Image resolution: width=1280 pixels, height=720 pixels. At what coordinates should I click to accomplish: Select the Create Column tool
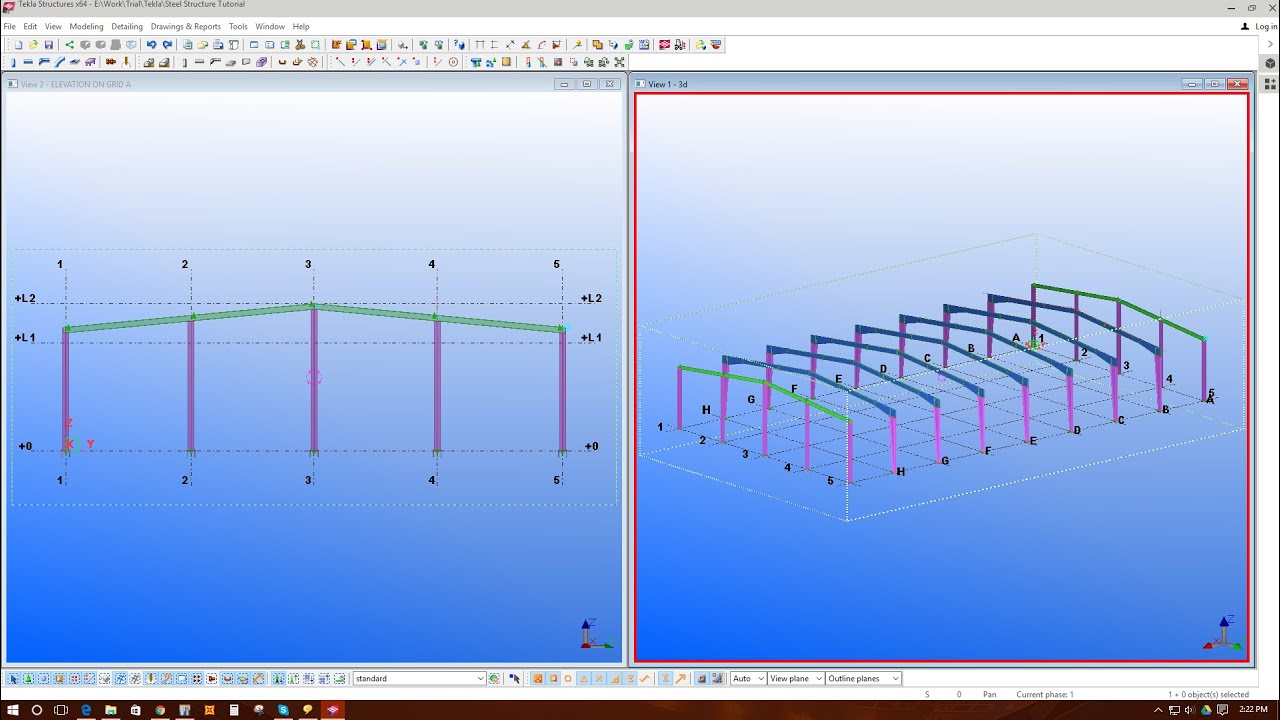(14, 61)
